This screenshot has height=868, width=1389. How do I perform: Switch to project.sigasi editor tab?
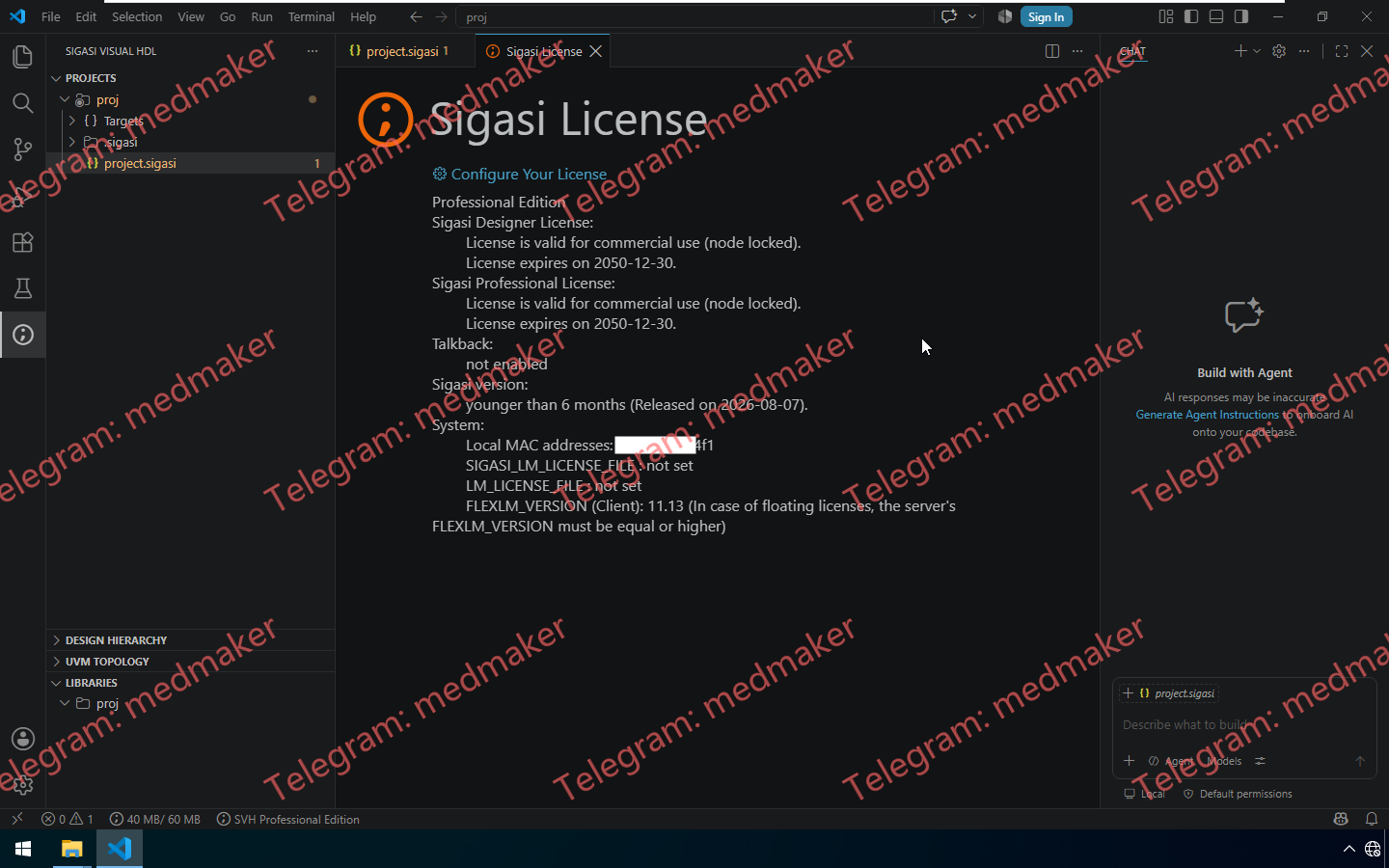pos(405,51)
